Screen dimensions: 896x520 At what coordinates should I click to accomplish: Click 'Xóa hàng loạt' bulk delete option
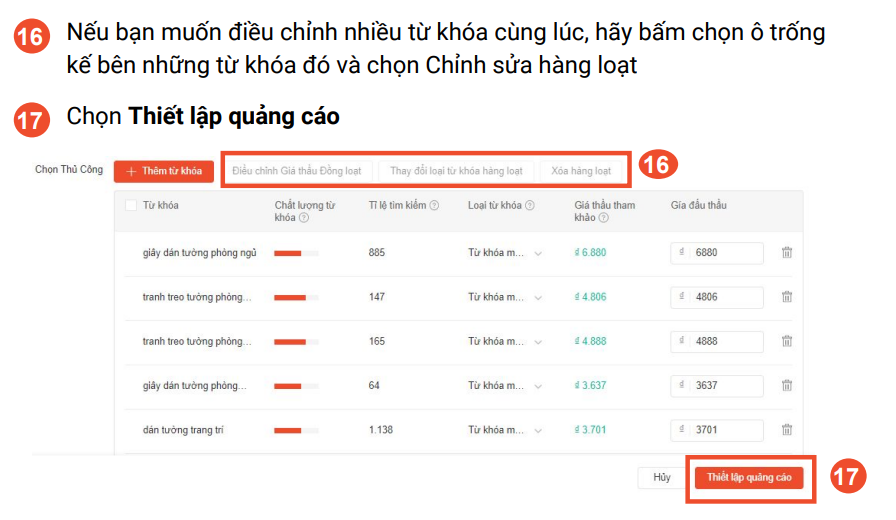tap(581, 171)
